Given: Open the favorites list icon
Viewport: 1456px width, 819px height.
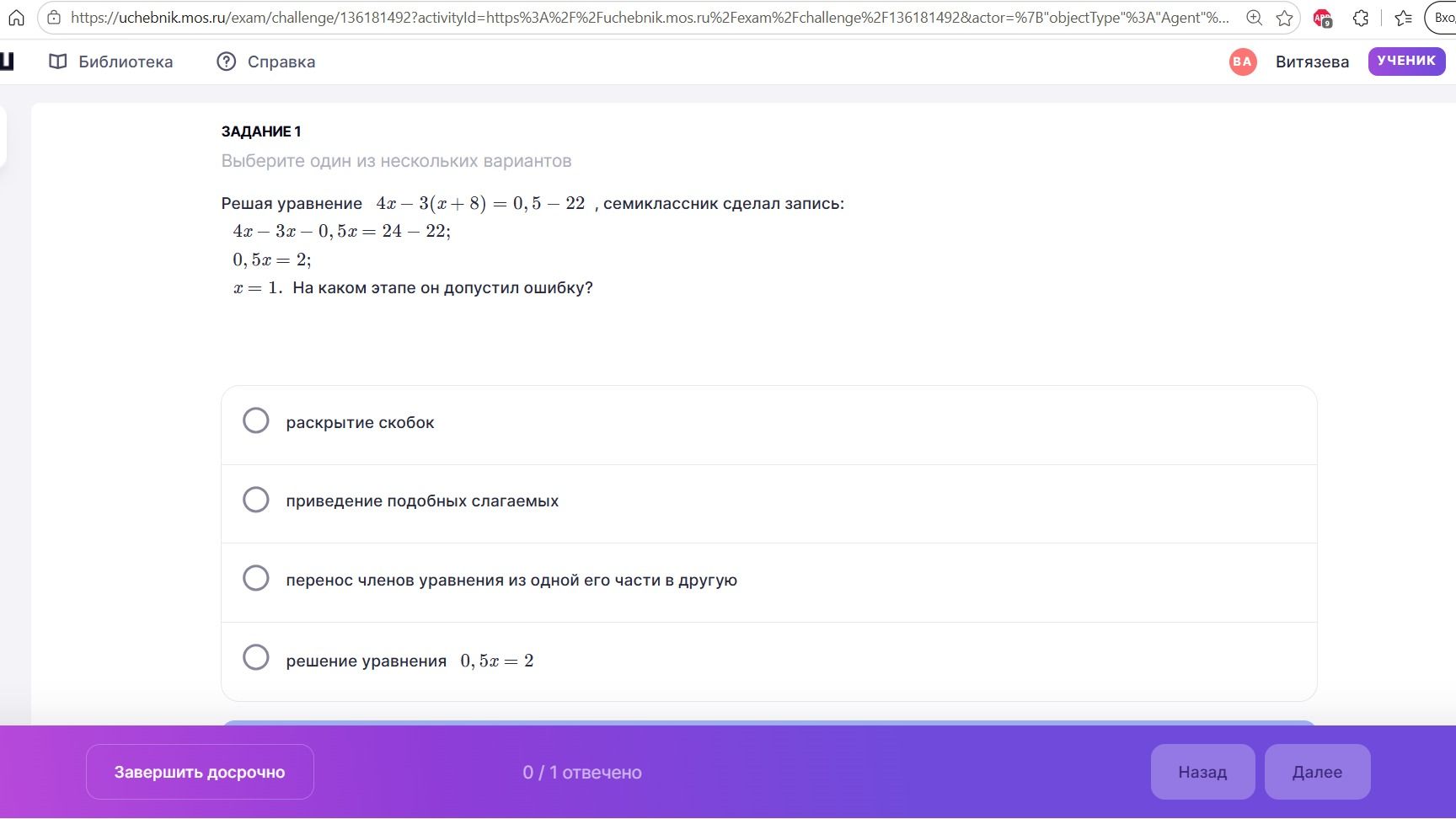Looking at the screenshot, I should point(1403,18).
